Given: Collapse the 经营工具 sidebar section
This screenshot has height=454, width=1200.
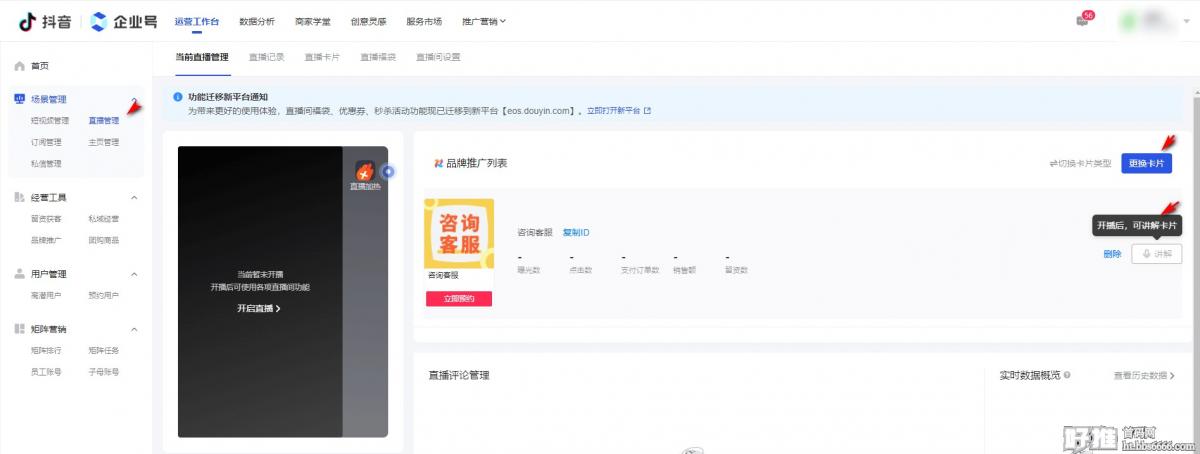Looking at the screenshot, I should pyautogui.click(x=135, y=197).
